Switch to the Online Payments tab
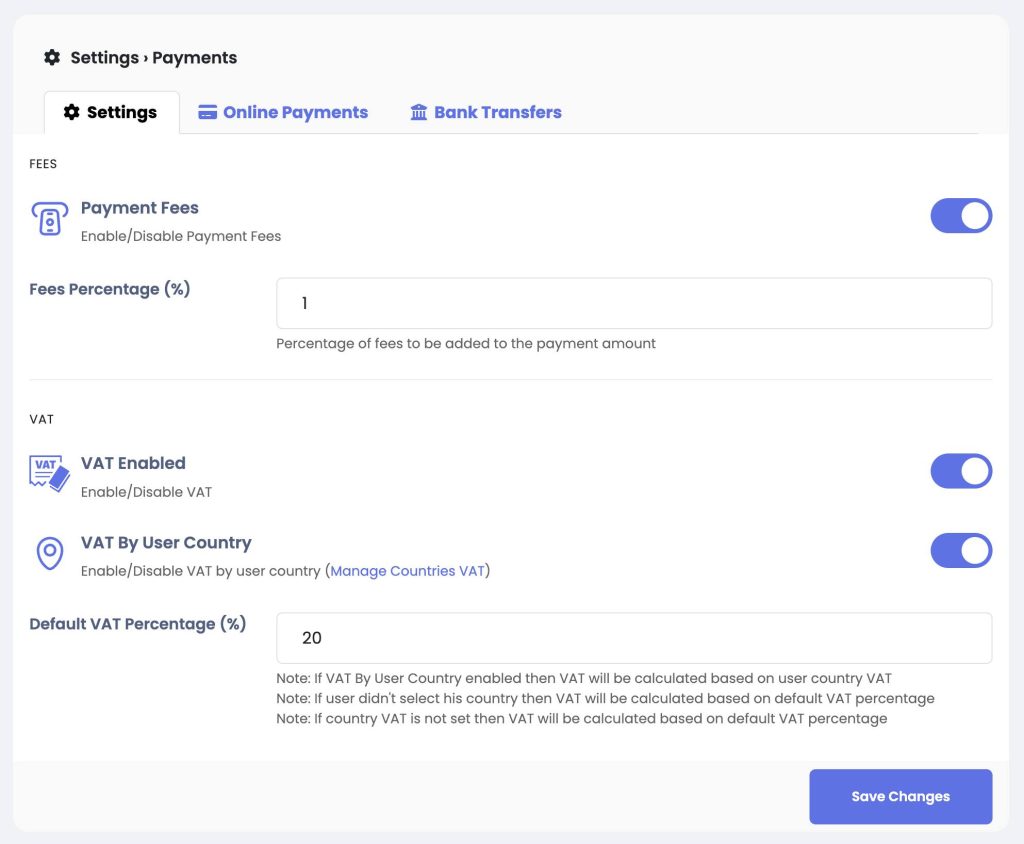Image resolution: width=1024 pixels, height=844 pixels. [x=283, y=112]
